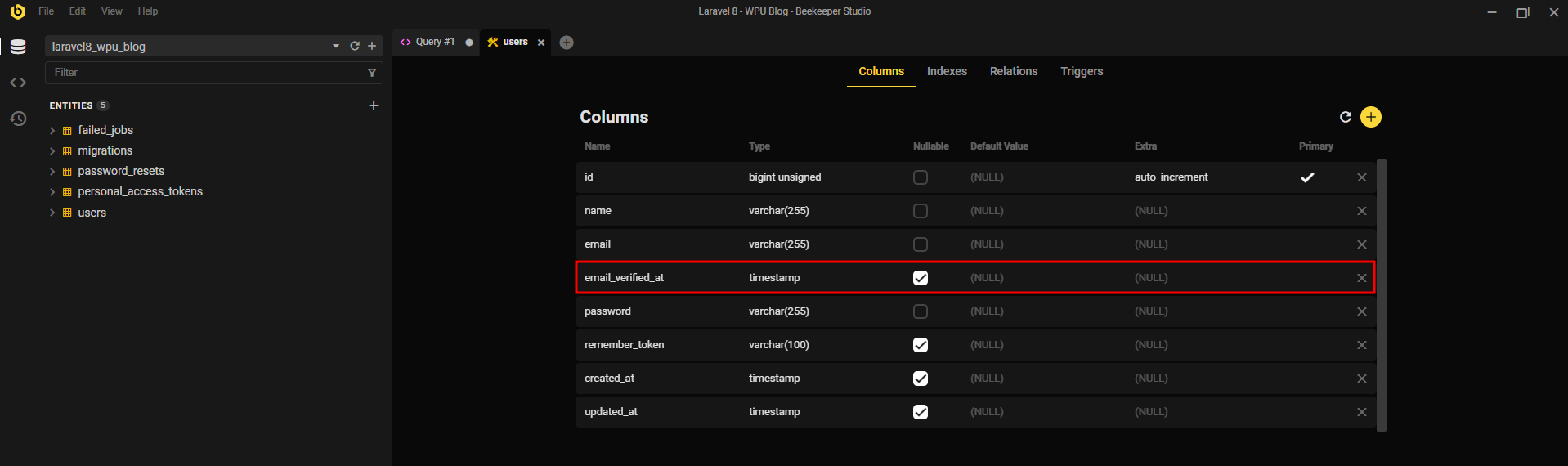Open saved queries code icon in sidebar
Viewport: 1568px width, 466px height.
click(18, 83)
